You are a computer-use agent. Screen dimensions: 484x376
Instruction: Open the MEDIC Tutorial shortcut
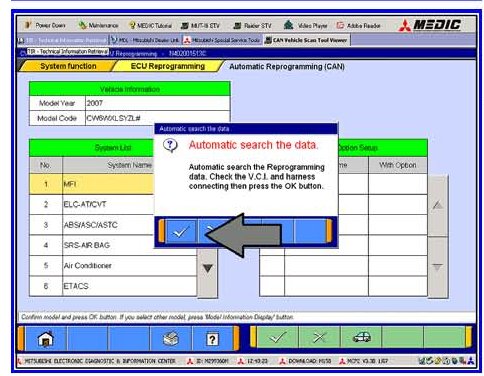tap(150, 25)
